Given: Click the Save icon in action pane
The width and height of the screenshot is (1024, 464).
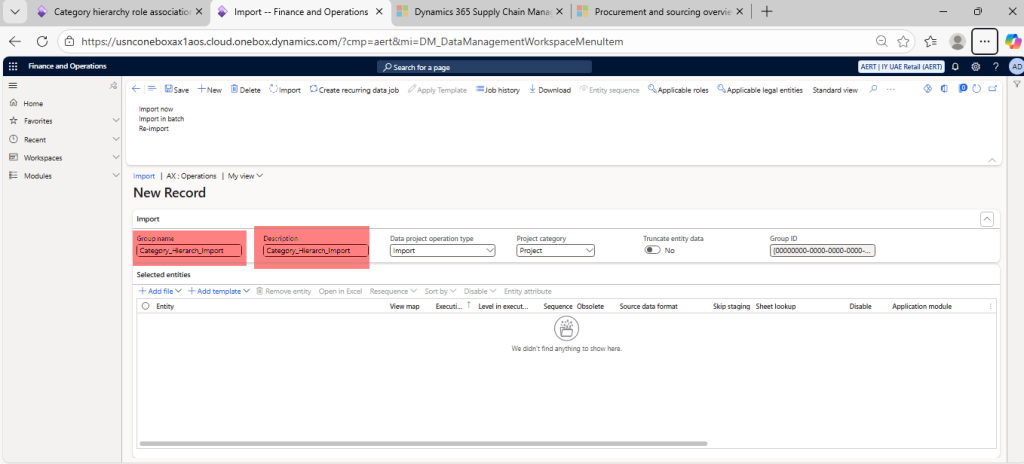Looking at the screenshot, I should pos(169,90).
